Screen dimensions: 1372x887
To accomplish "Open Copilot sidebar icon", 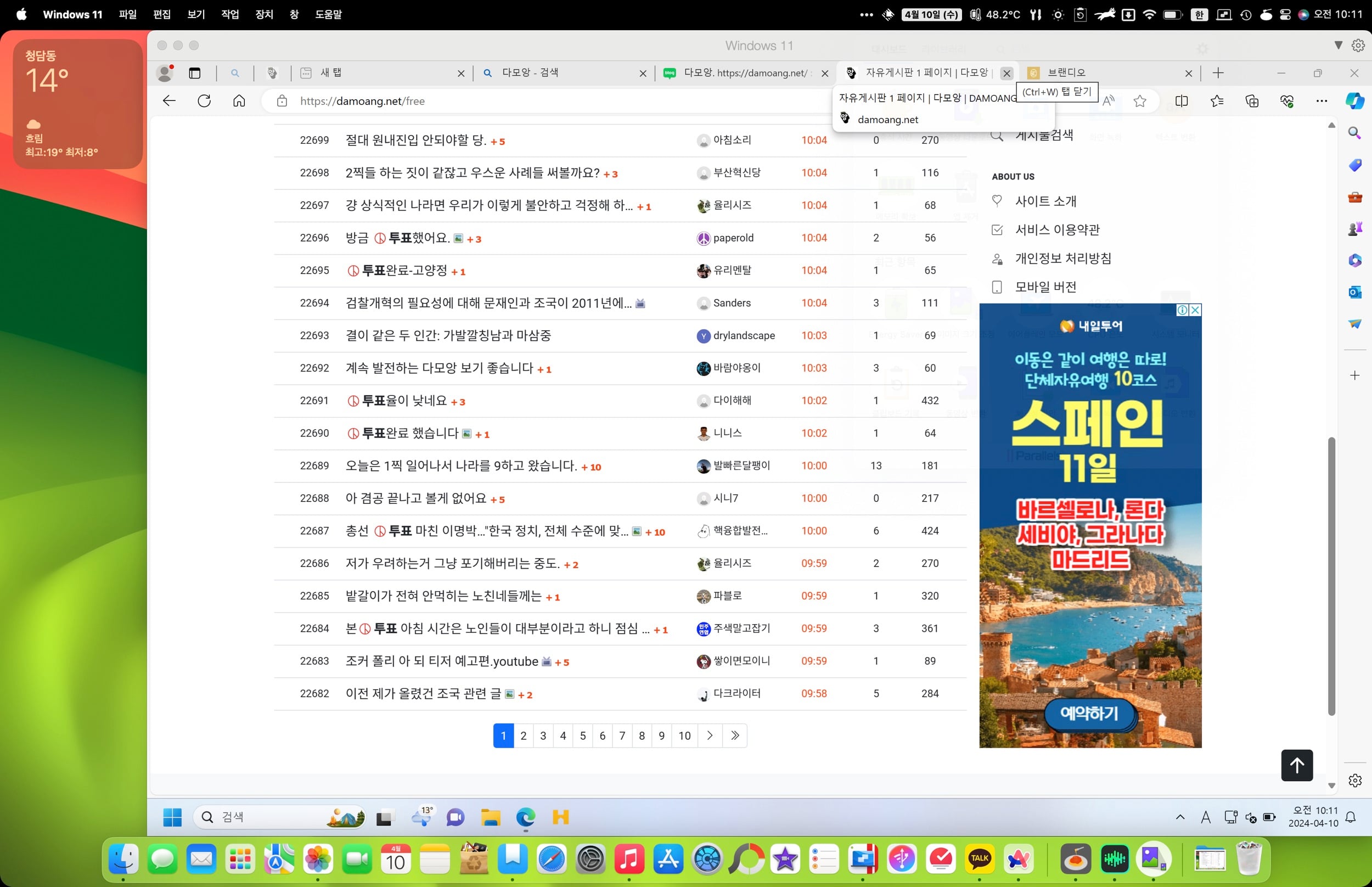I will tap(1354, 102).
